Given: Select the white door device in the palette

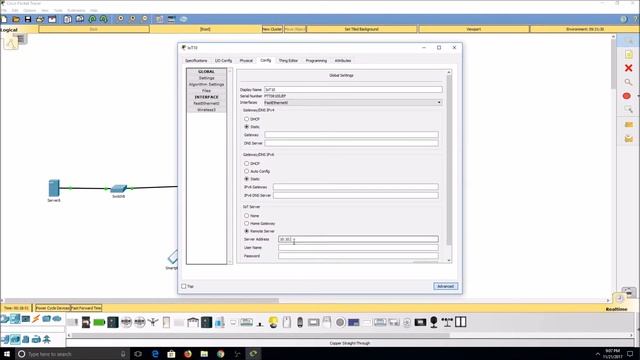Looking at the screenshot, I should 166,322.
